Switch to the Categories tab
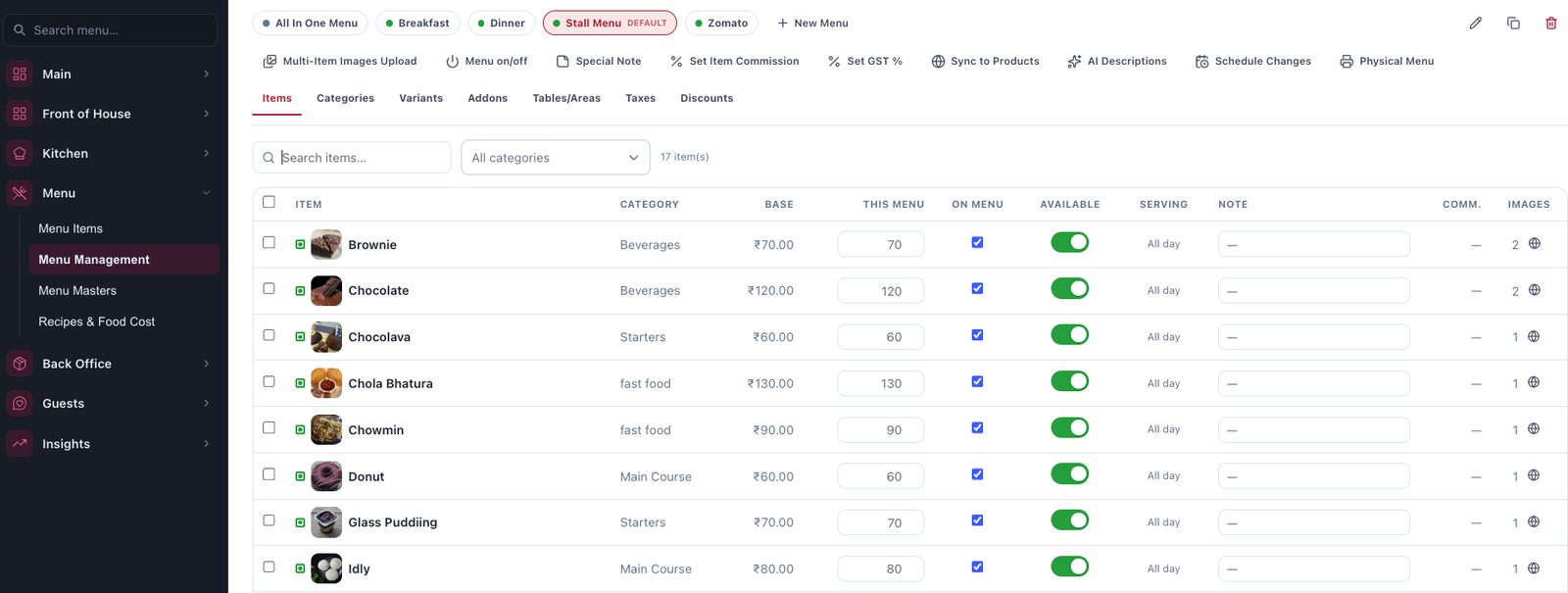Viewport: 1568px width, 593px height. pos(345,98)
